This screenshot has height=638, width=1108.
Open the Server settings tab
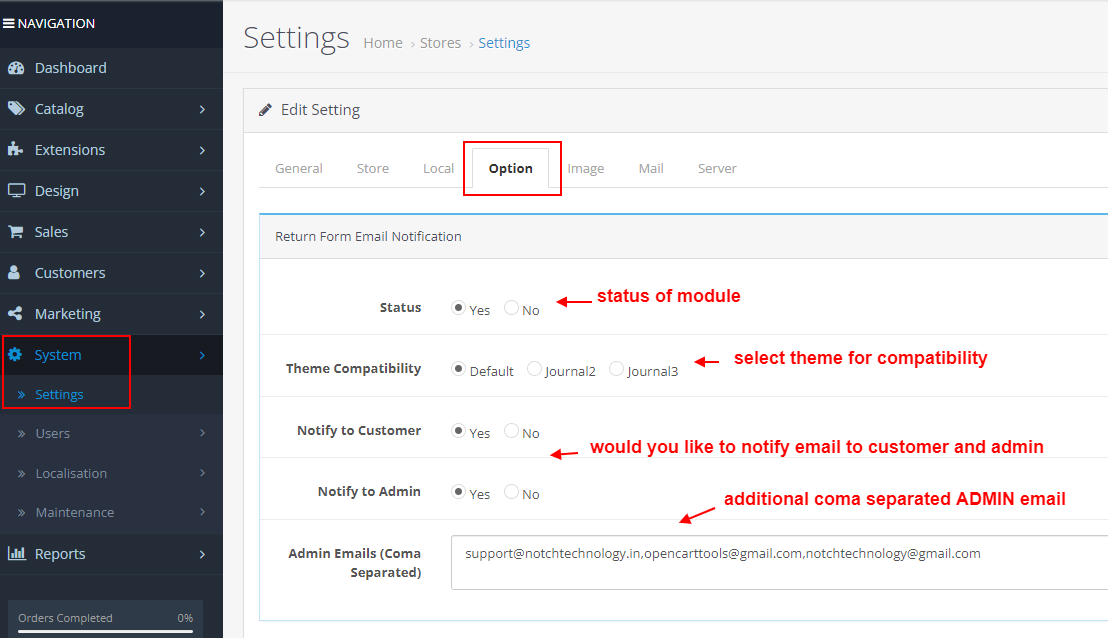click(x=717, y=168)
